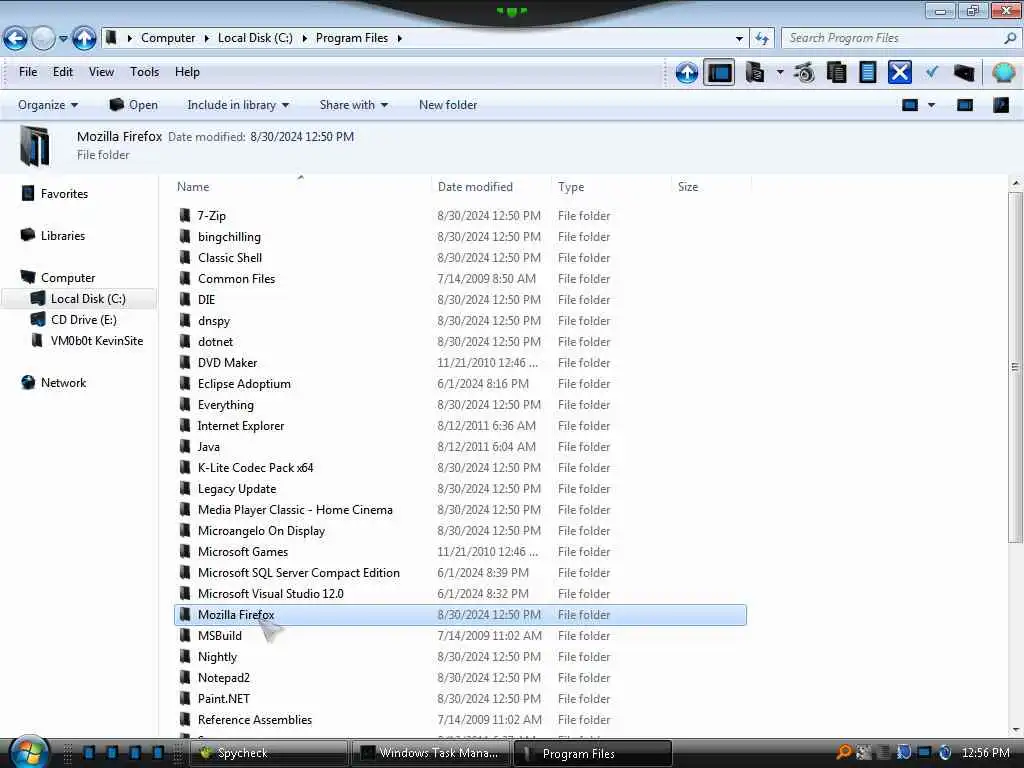1024x768 pixels.
Task: Toggle the preview pane button
Action: tap(965, 105)
